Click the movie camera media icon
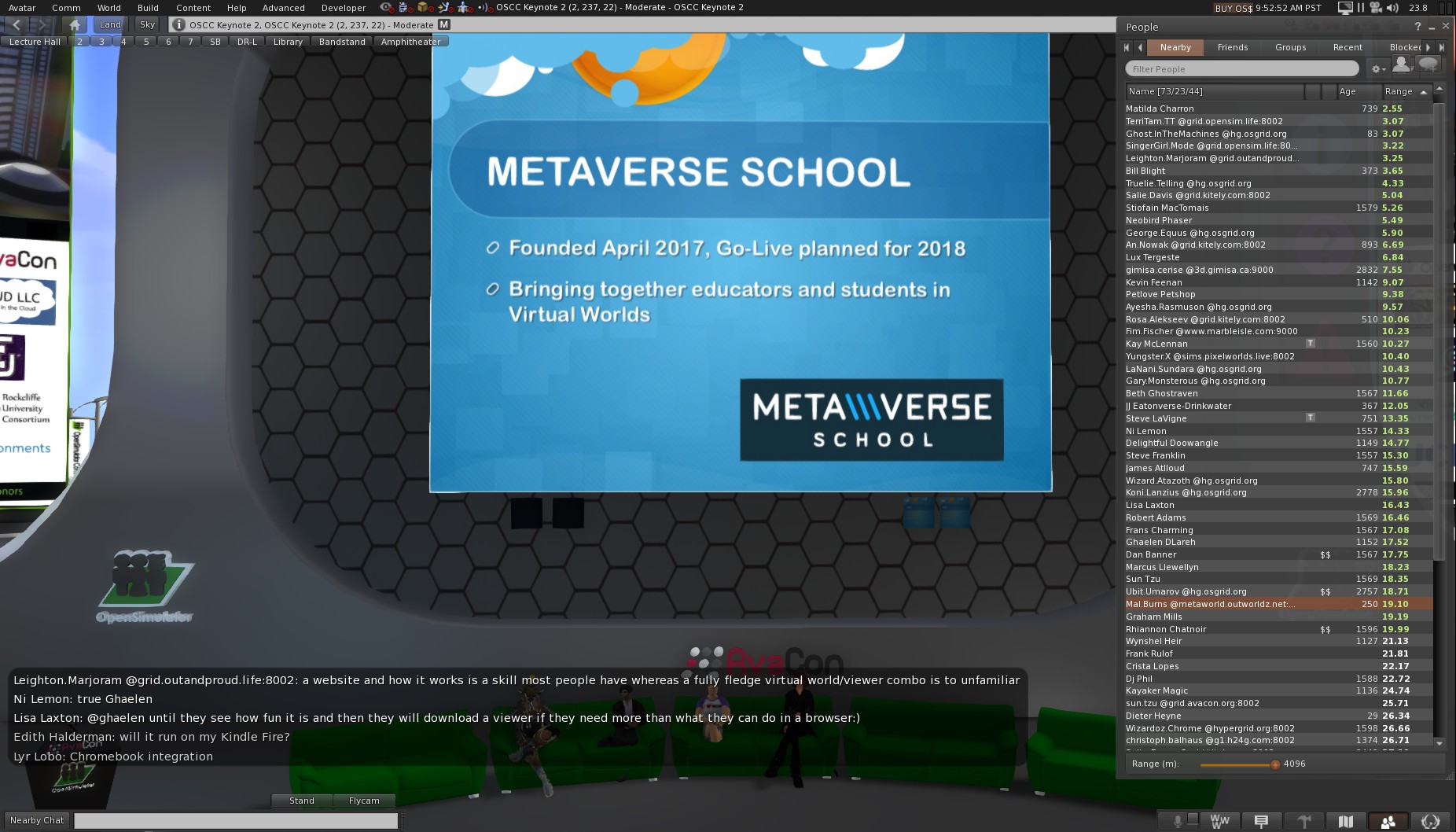 coord(1376,8)
